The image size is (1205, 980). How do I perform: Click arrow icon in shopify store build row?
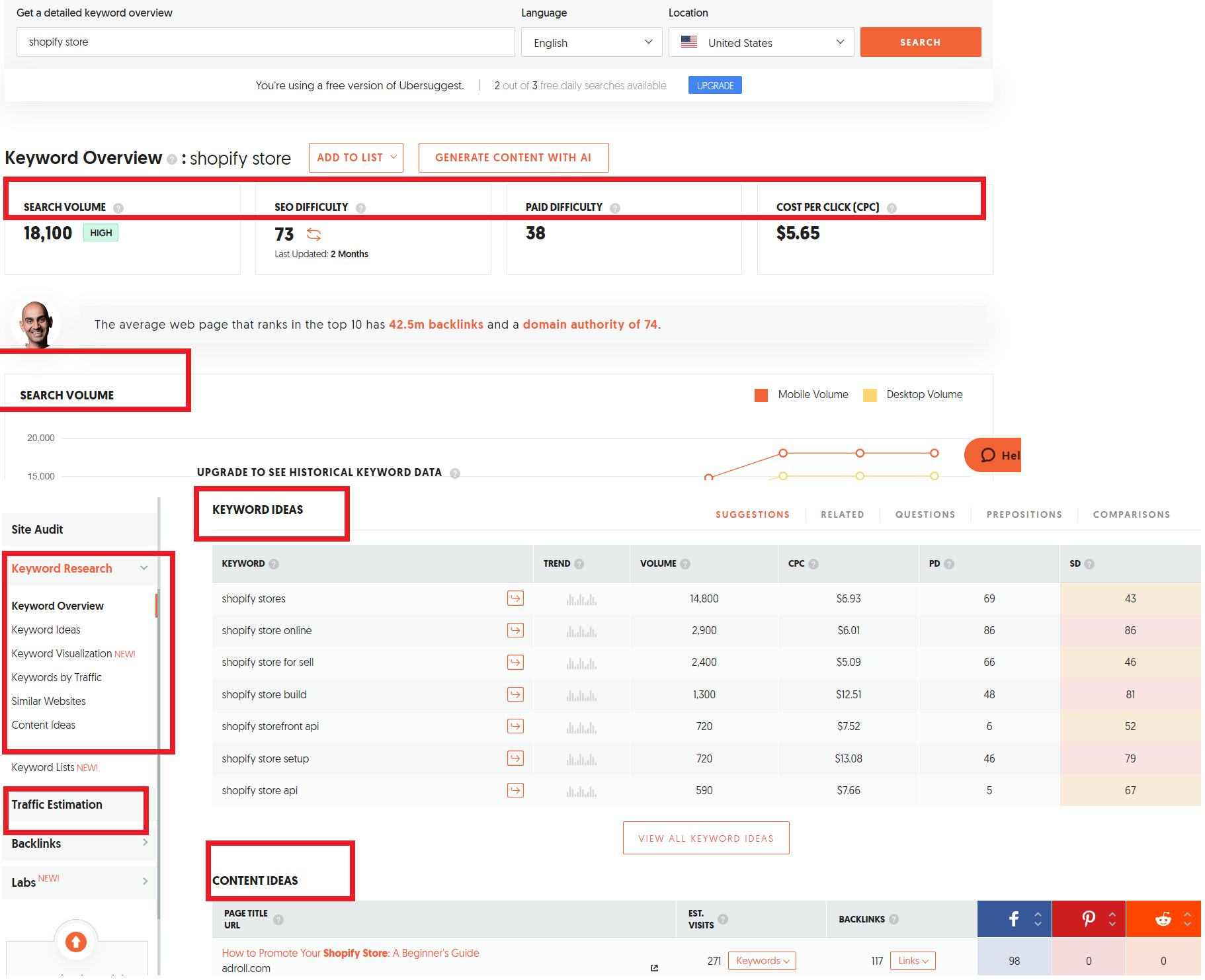pos(515,694)
